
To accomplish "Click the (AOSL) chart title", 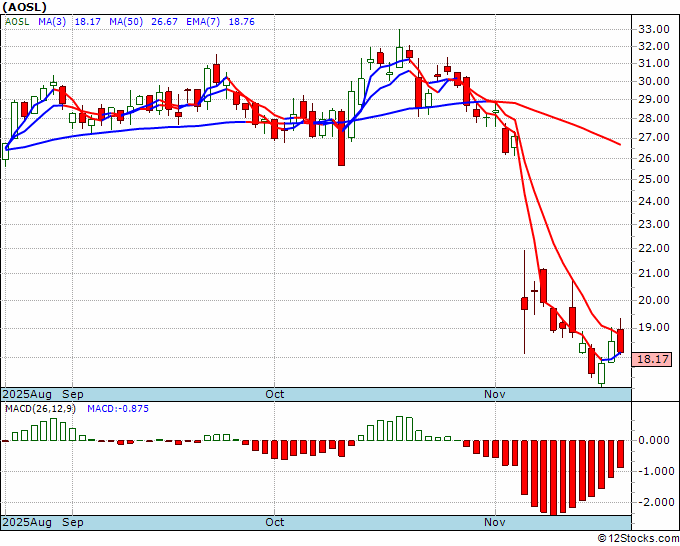I will tap(24, 7).
